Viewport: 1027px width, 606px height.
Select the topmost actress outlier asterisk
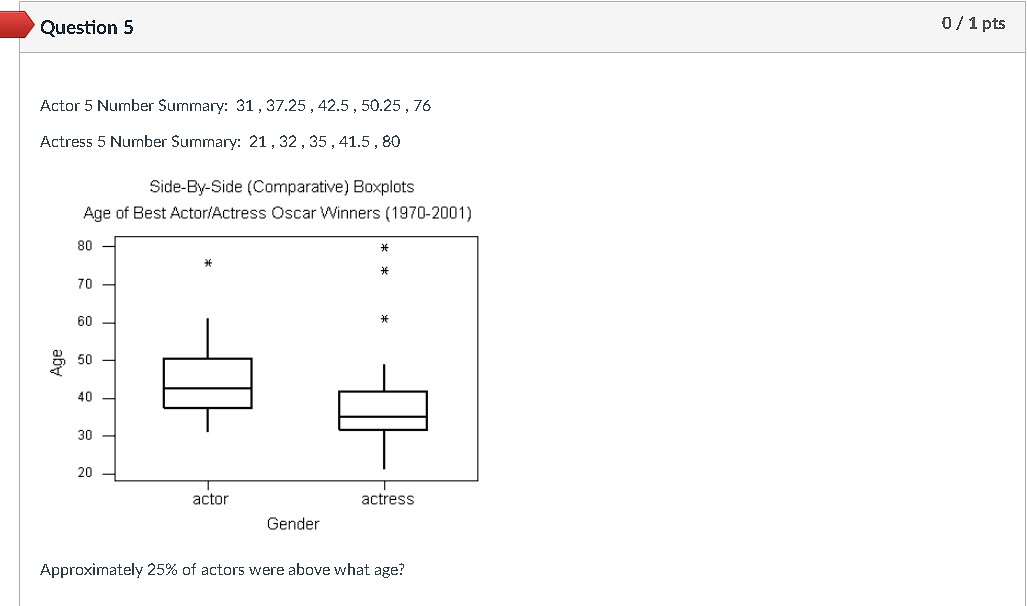tap(384, 245)
